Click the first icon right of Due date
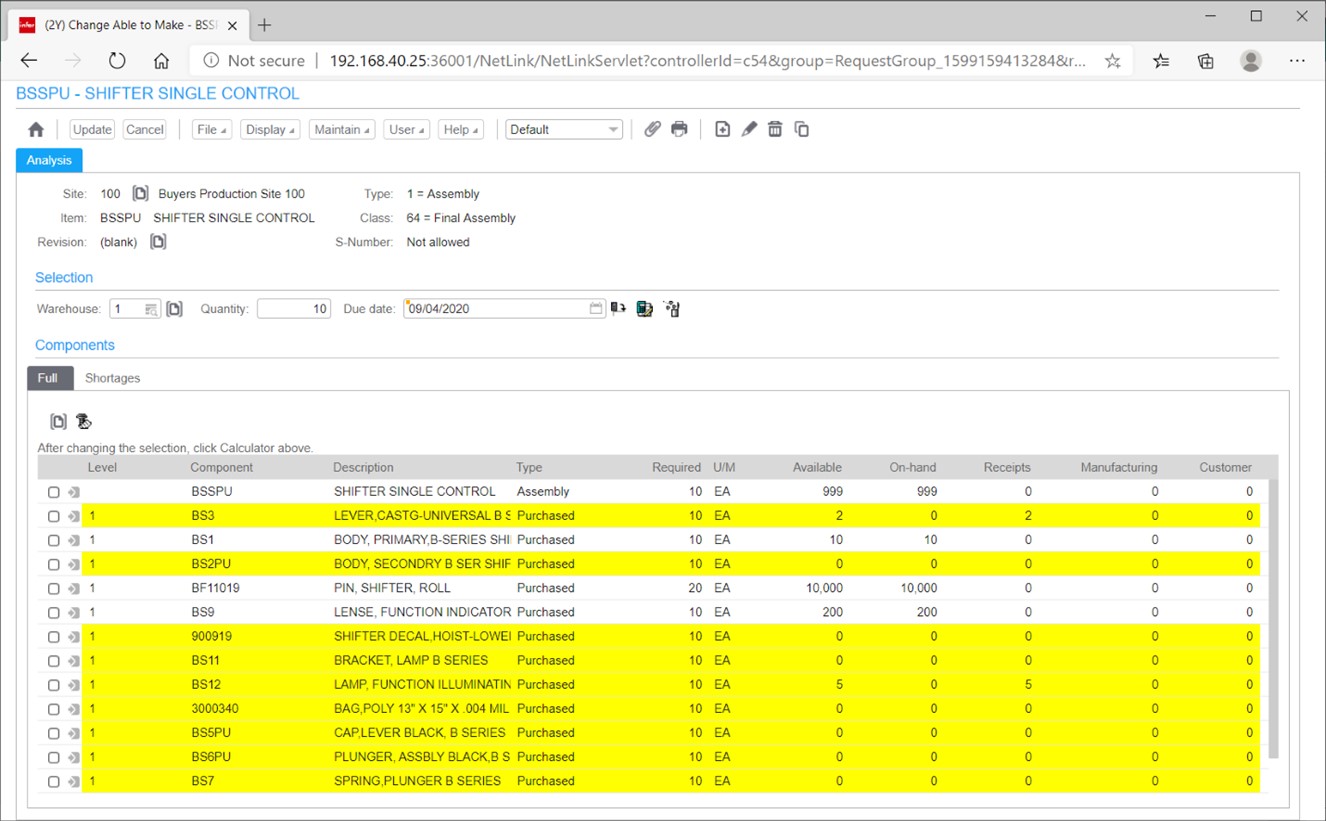Viewport: 1326px width, 821px height. (x=618, y=309)
